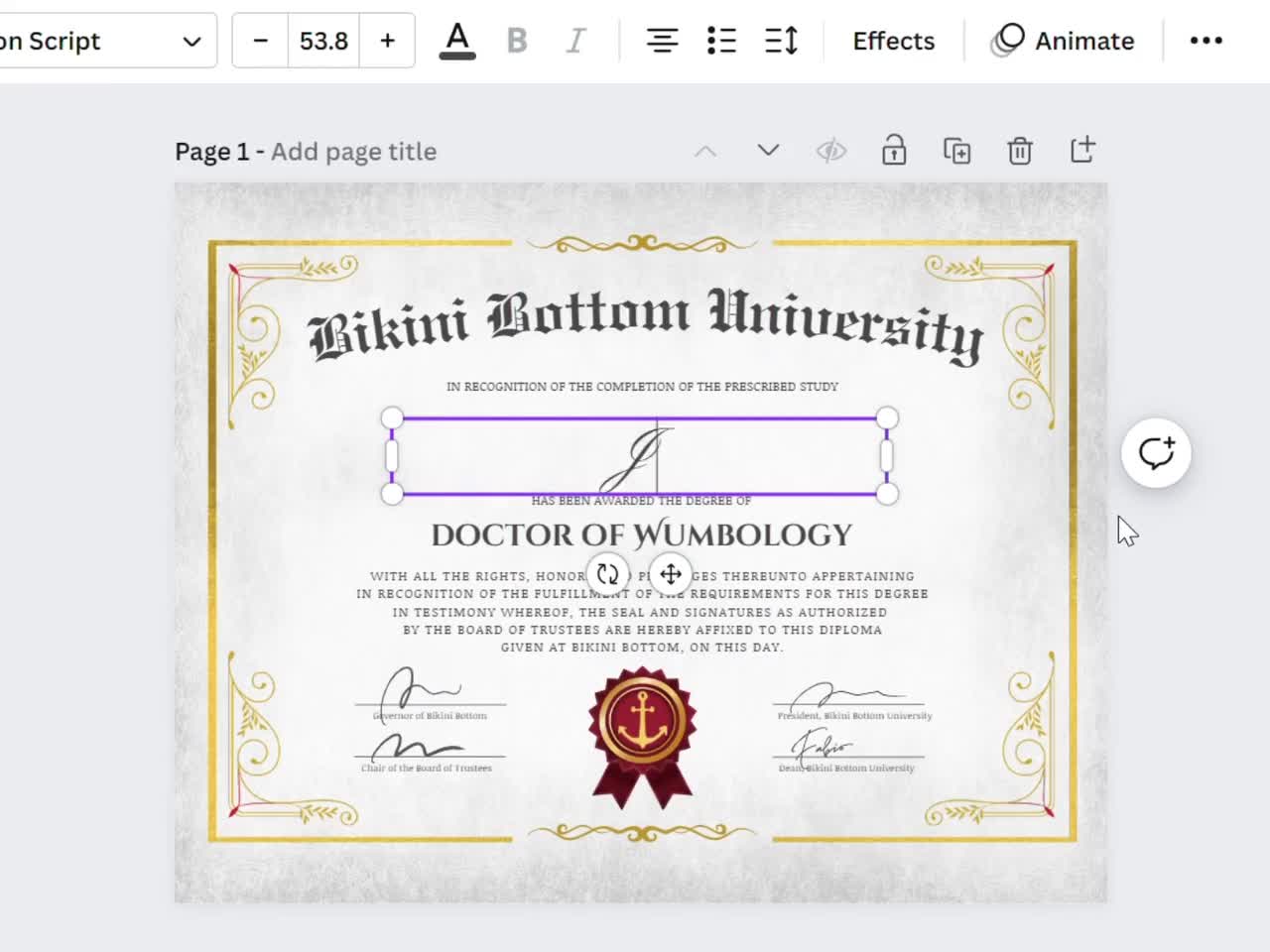Hide Page 1 using the eye icon
The width and height of the screenshot is (1270, 952).
point(831,150)
